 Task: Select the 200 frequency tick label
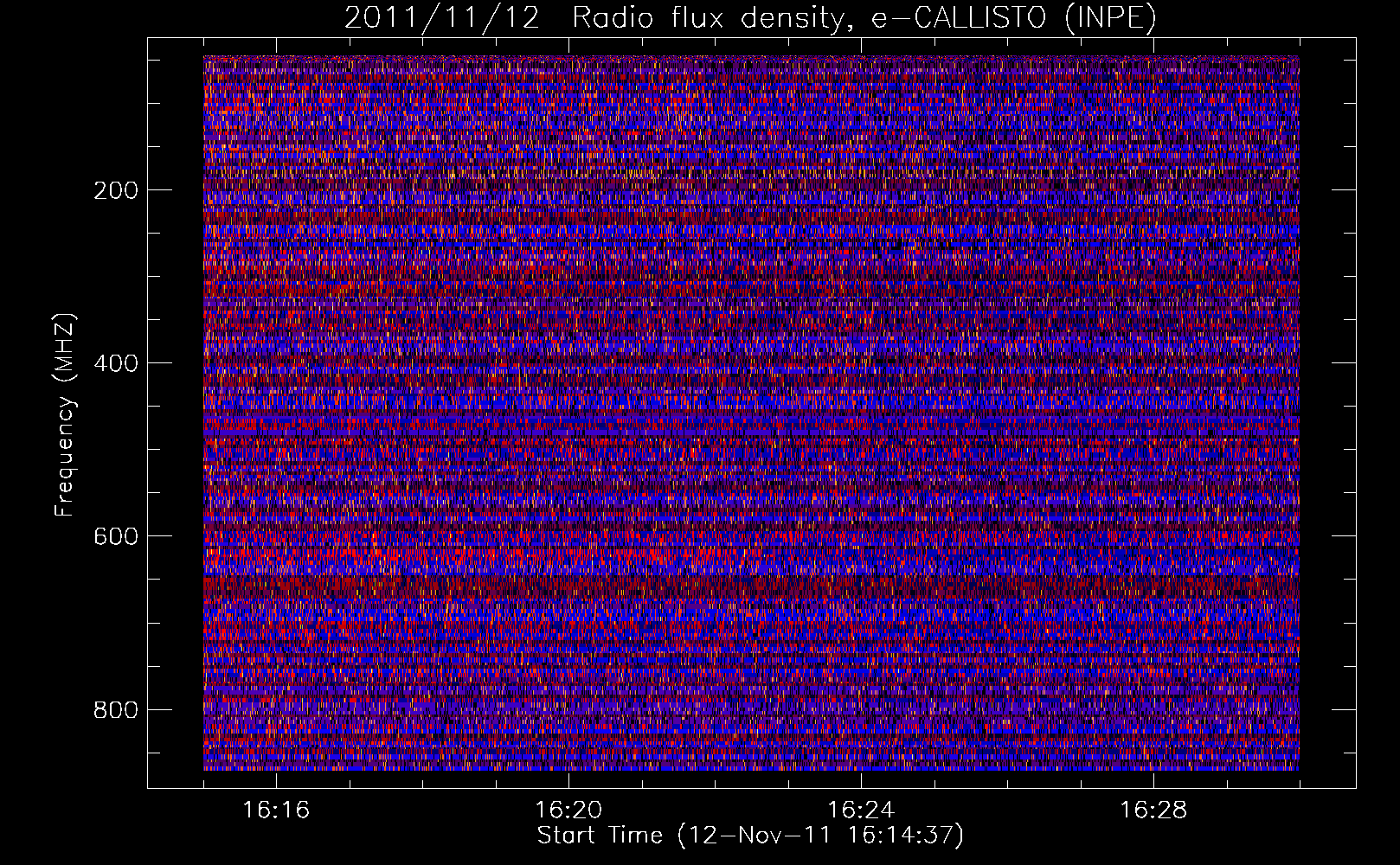pyautogui.click(x=116, y=190)
